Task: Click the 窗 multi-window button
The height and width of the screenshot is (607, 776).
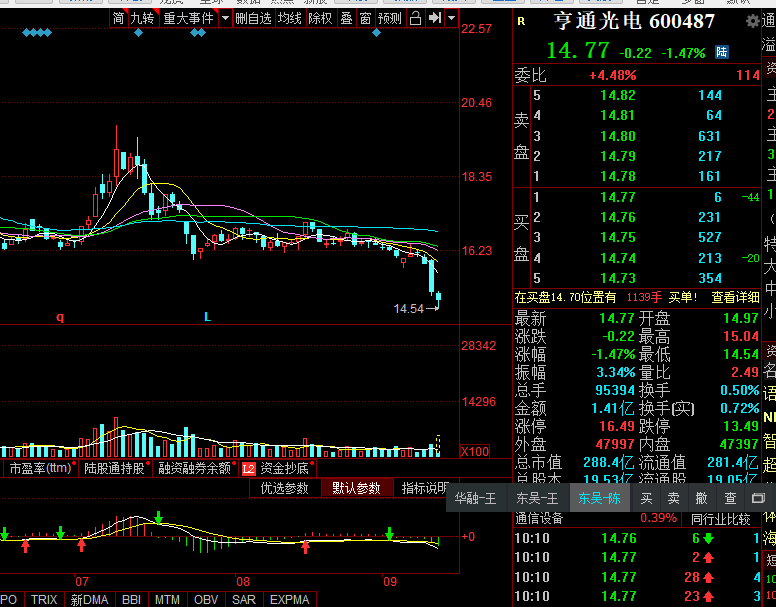Action: click(x=365, y=19)
